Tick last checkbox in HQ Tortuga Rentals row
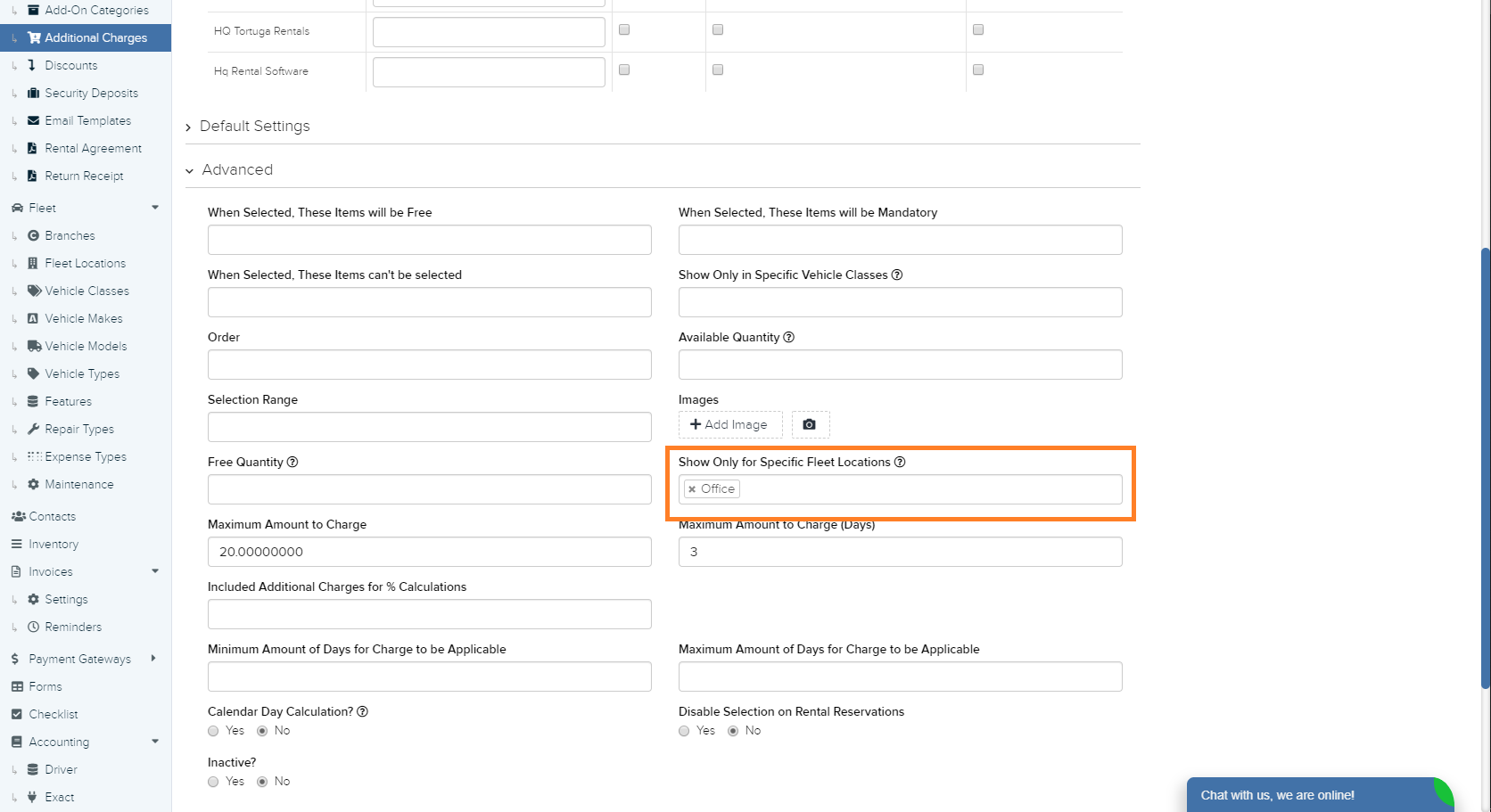This screenshot has width=1491, height=812. pyautogui.click(x=978, y=29)
